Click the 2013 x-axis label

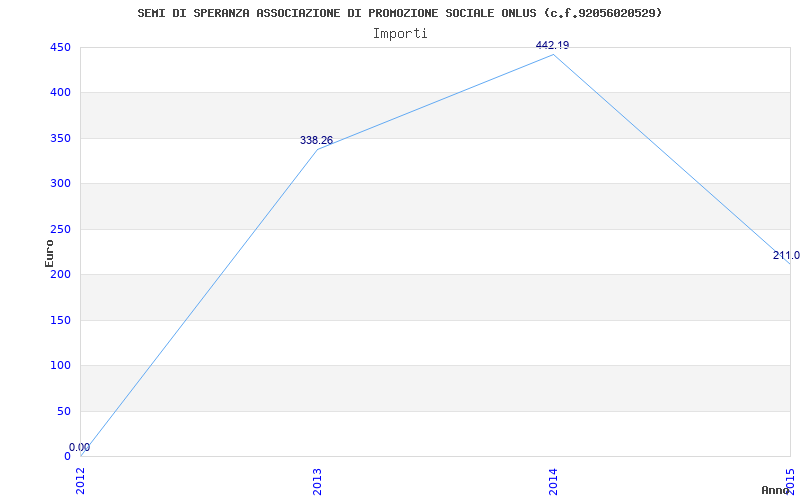click(x=317, y=481)
